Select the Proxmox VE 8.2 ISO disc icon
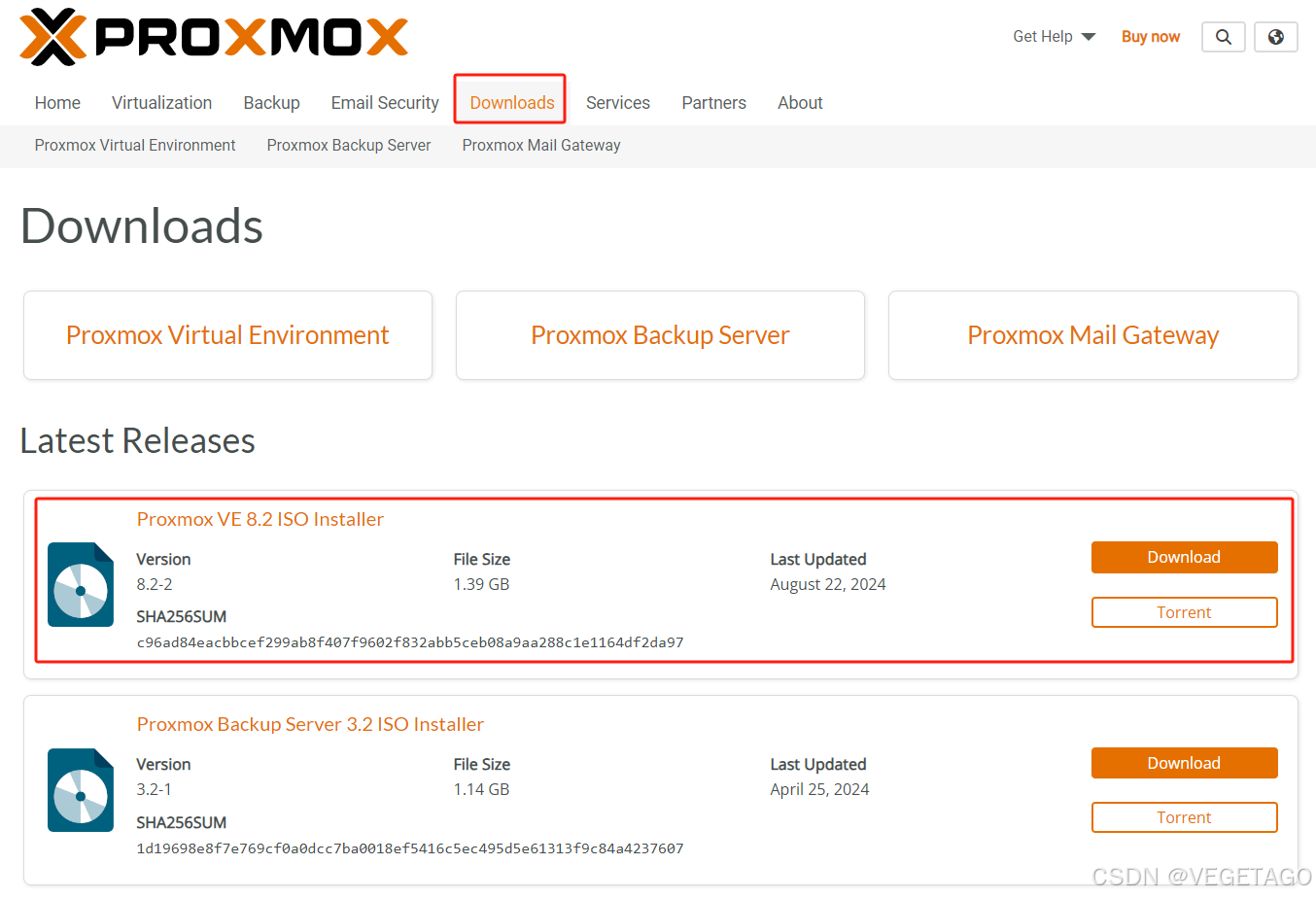 (81, 585)
